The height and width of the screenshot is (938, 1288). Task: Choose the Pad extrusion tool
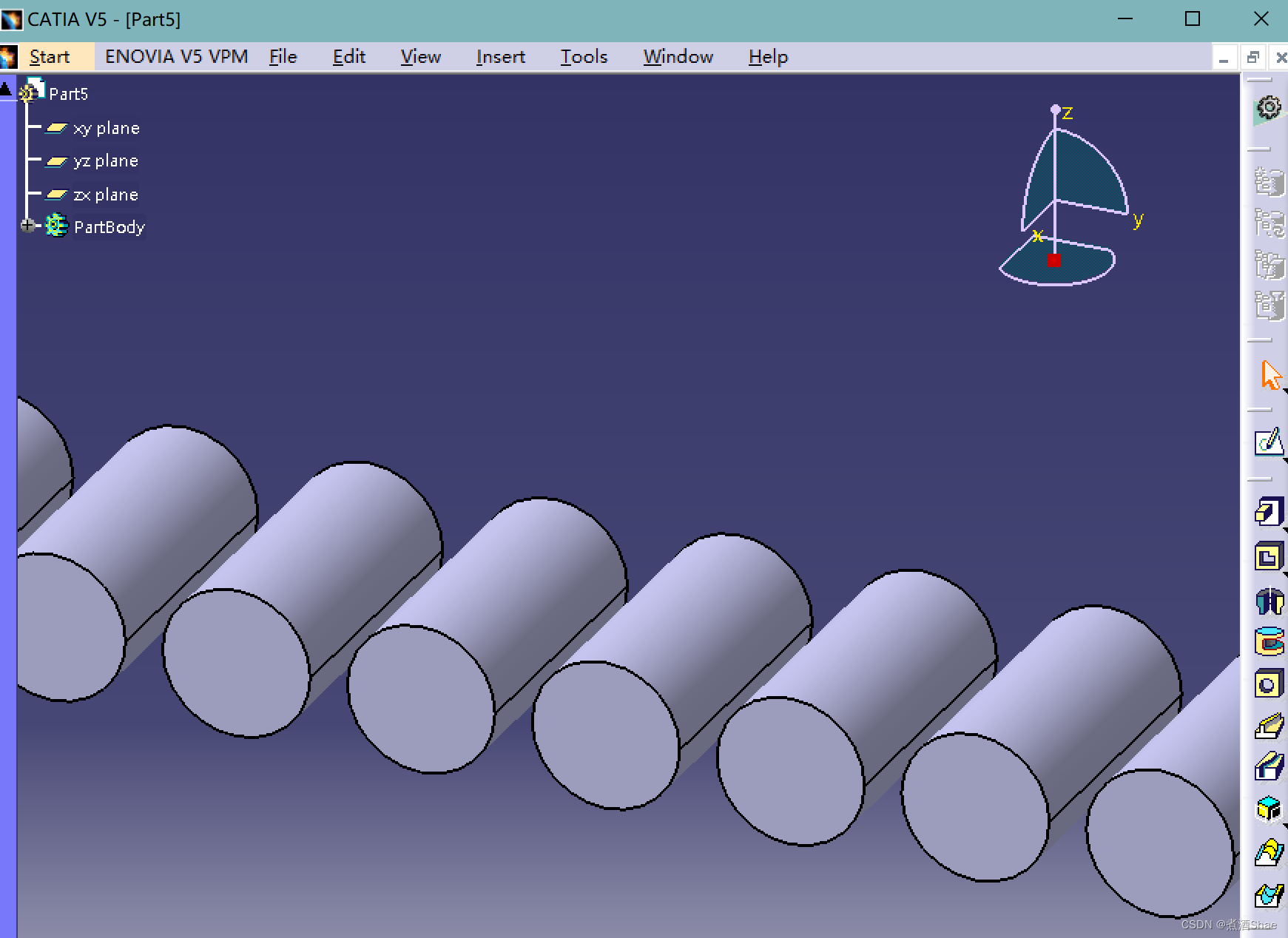pyautogui.click(x=1269, y=511)
